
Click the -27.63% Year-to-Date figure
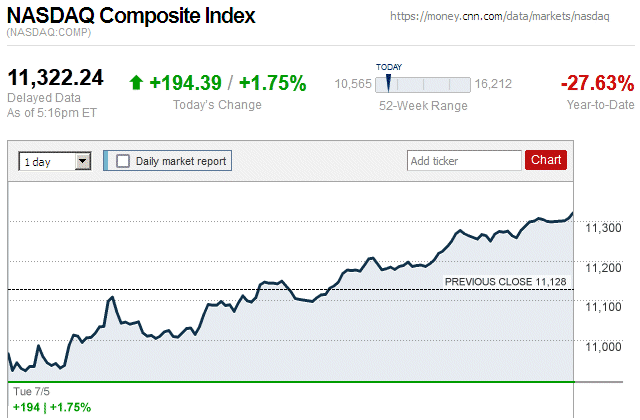click(x=597, y=83)
